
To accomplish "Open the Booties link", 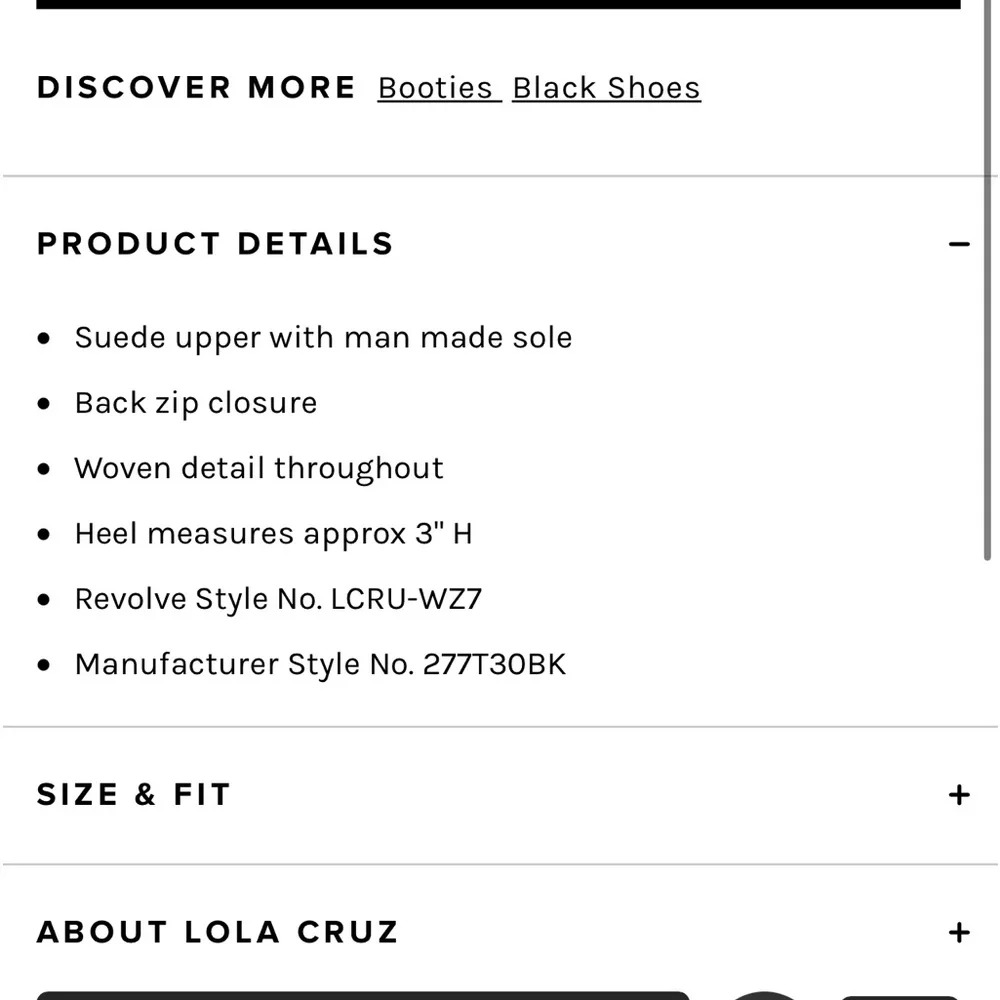I will click(x=436, y=88).
